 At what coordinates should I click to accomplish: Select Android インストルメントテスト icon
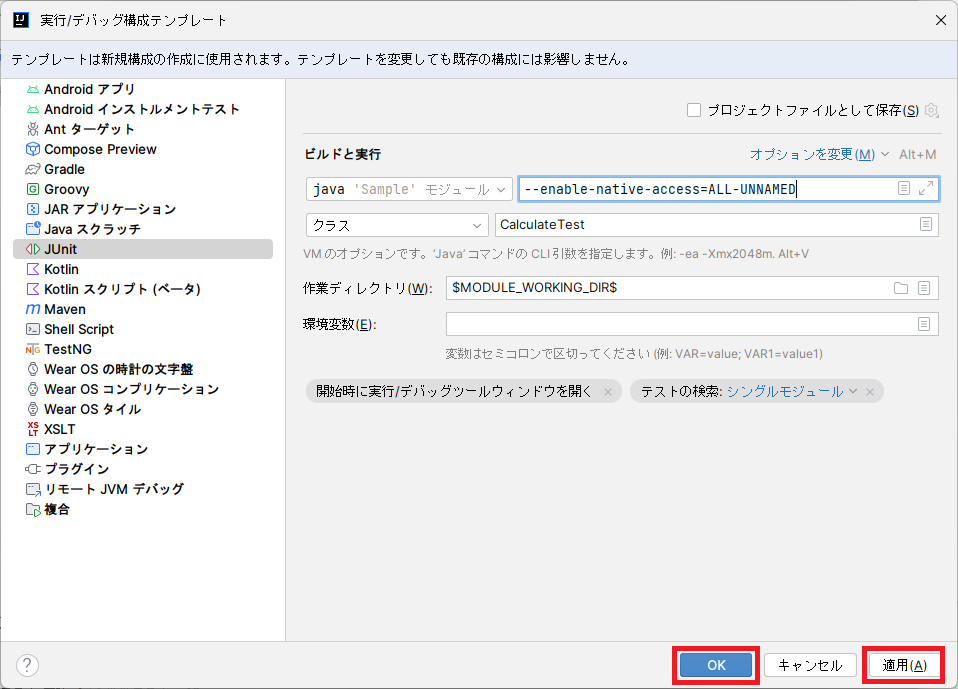(33, 109)
